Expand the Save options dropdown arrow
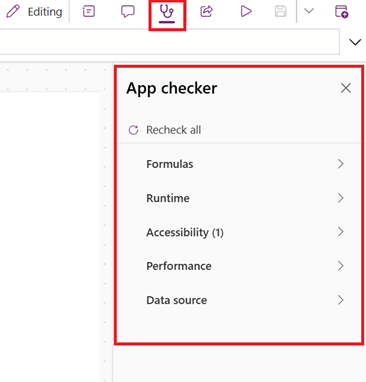The width and height of the screenshot is (366, 382). pos(309,11)
